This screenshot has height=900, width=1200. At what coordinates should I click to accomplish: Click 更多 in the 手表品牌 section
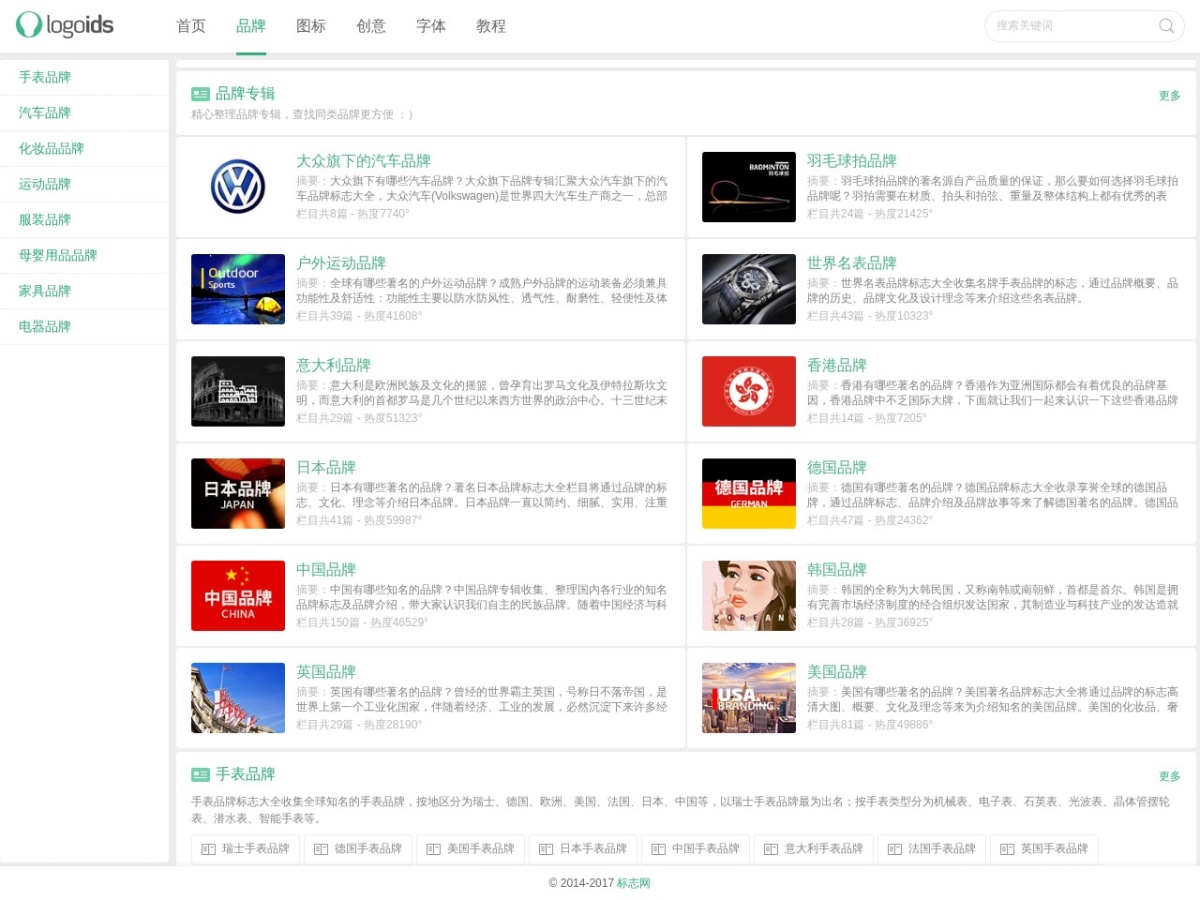tap(1170, 776)
